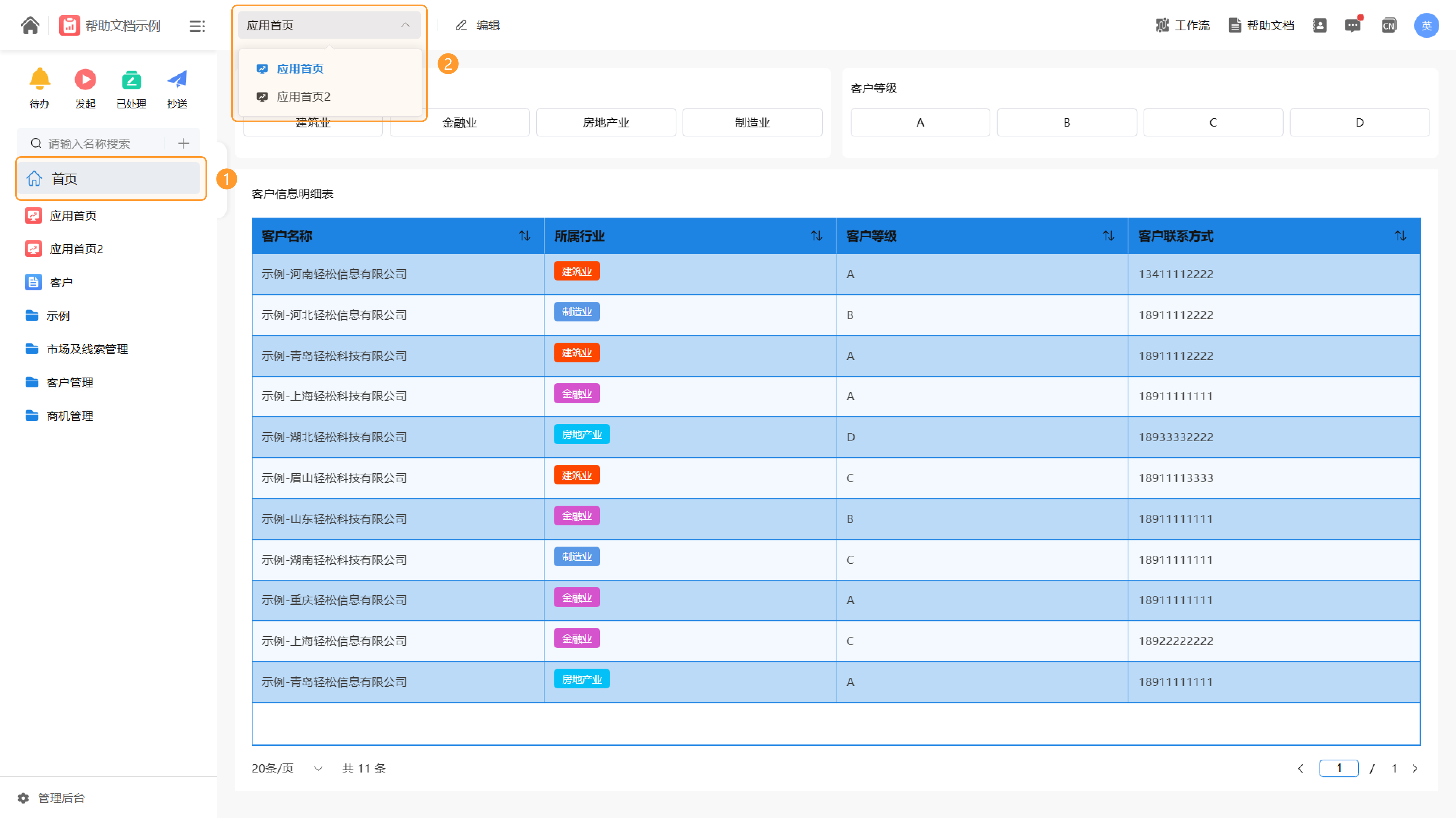This screenshot has height=818, width=1456.
Task: Click the 建筑业 tag in 河南 row
Action: tap(576, 271)
